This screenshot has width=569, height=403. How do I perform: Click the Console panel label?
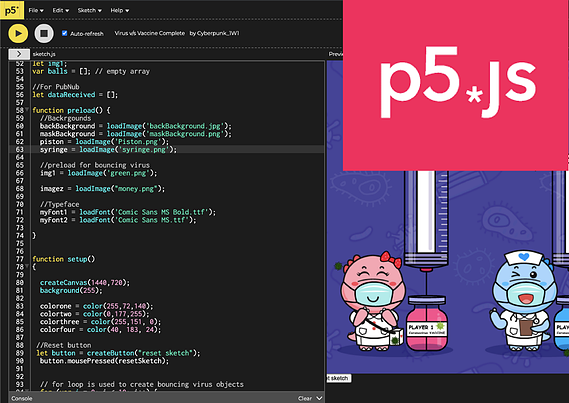[22, 398]
